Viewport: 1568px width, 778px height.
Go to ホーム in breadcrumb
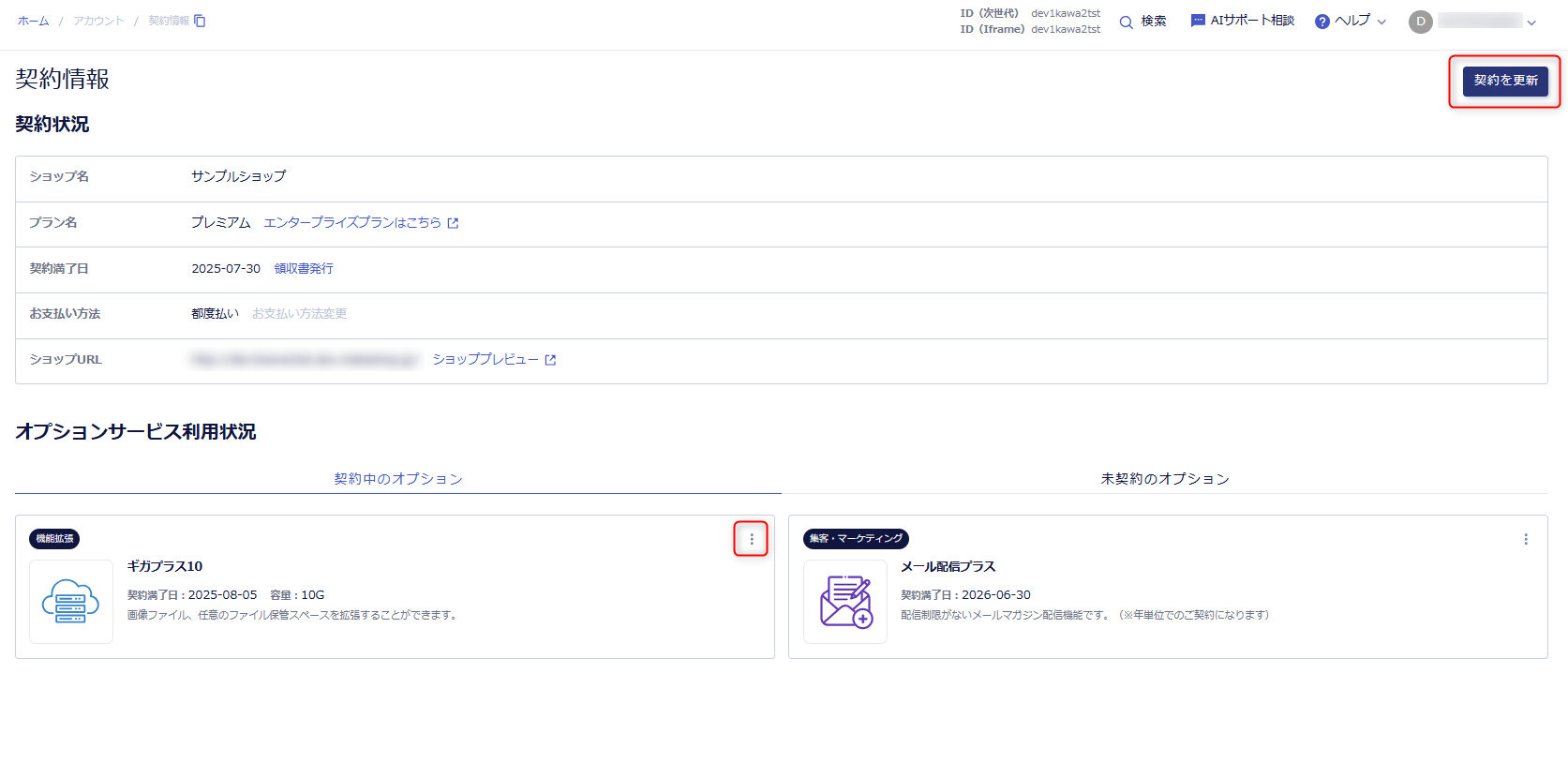[x=33, y=21]
